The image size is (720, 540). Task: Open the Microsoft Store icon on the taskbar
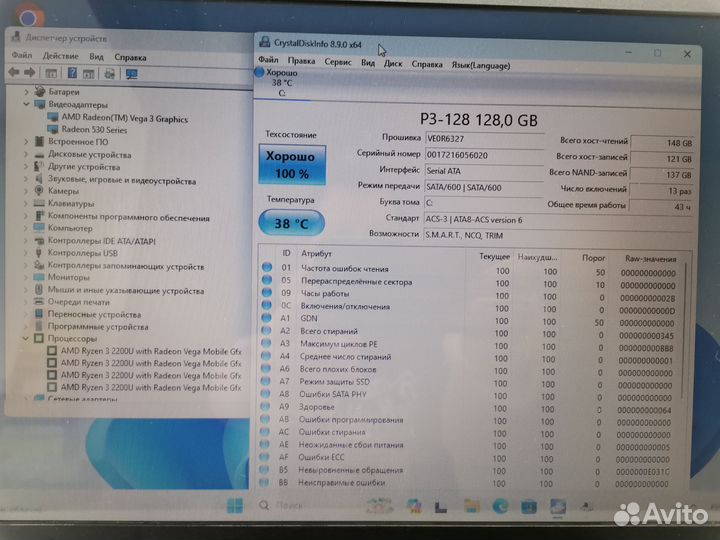tap(529, 507)
